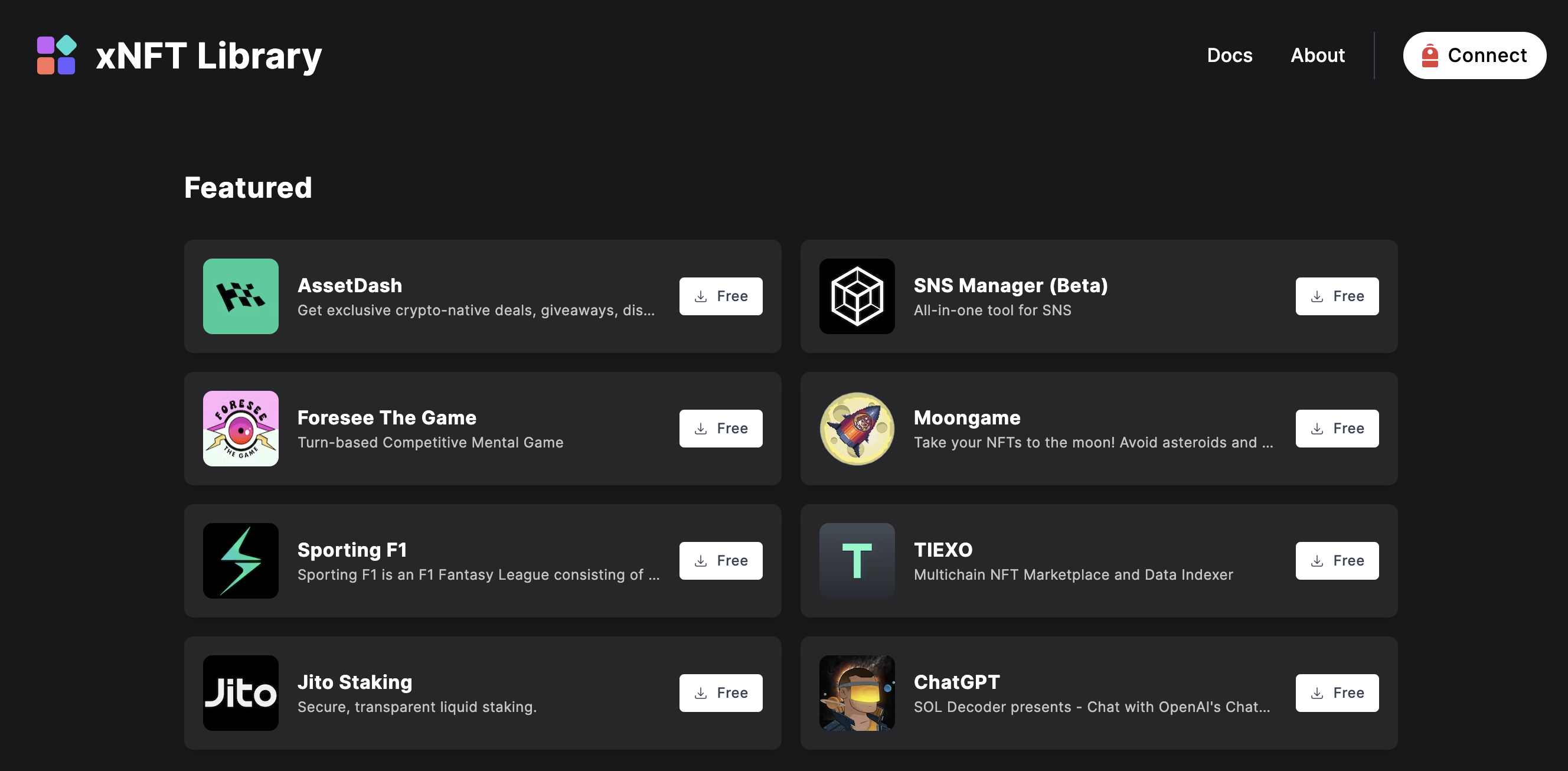
Task: Download SNS Manager (Beta) for free
Action: 1336,296
